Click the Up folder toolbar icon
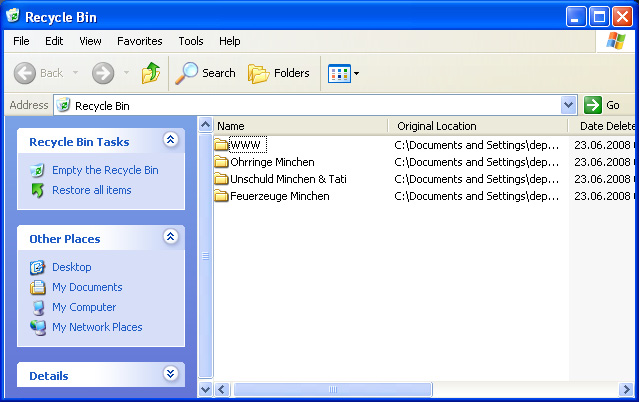639x402 pixels. tap(151, 73)
